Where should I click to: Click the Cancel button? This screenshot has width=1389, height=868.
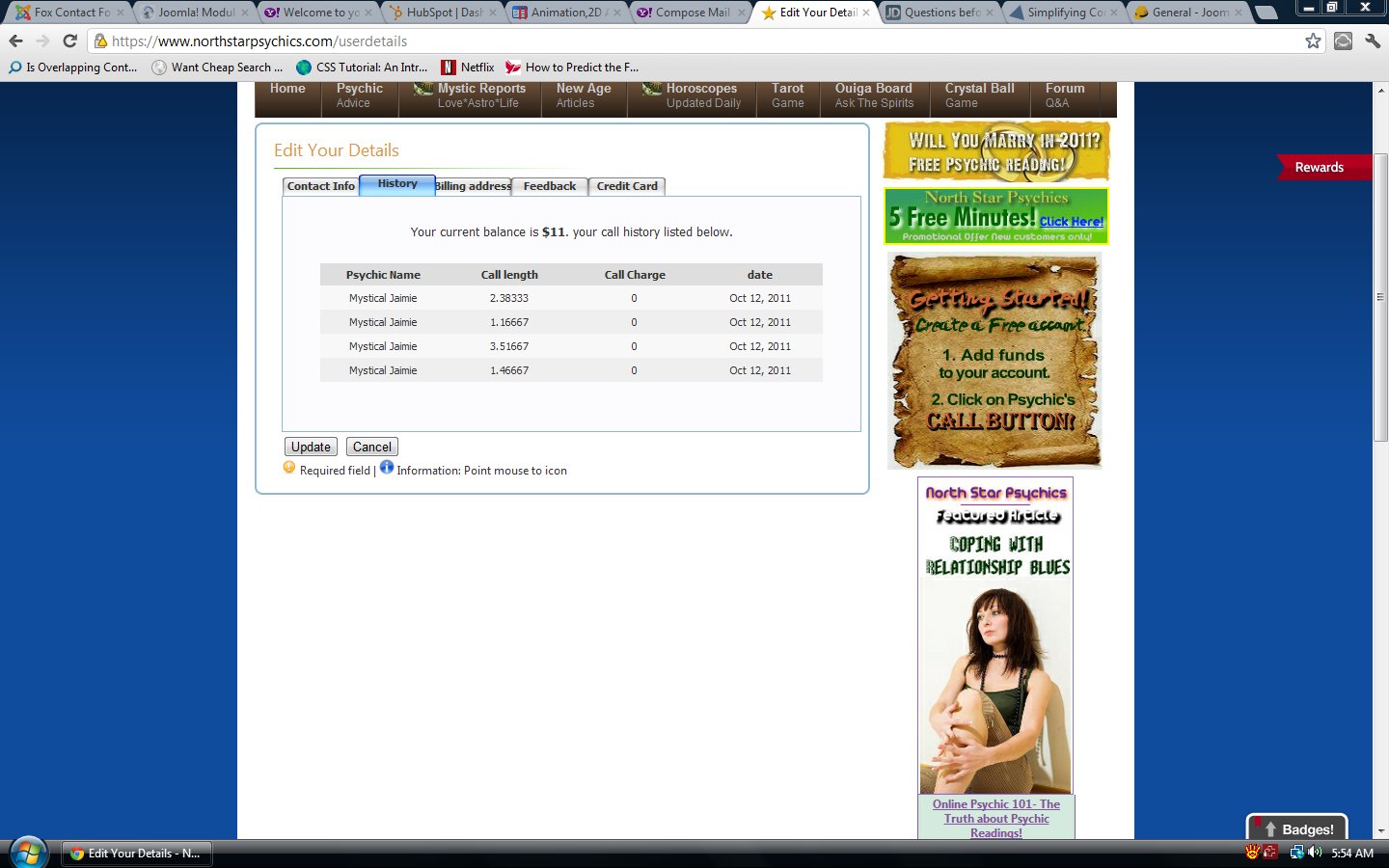[372, 447]
